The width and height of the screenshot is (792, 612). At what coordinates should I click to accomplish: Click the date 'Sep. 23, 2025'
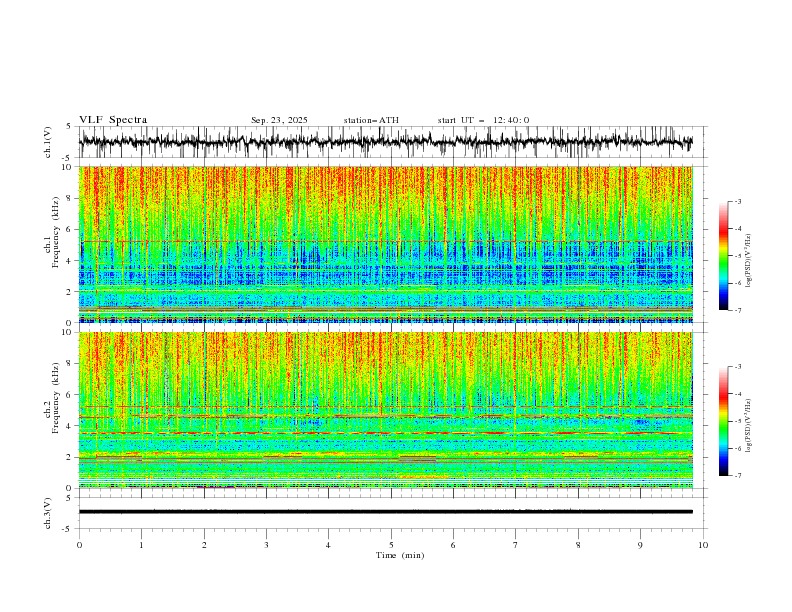point(279,120)
